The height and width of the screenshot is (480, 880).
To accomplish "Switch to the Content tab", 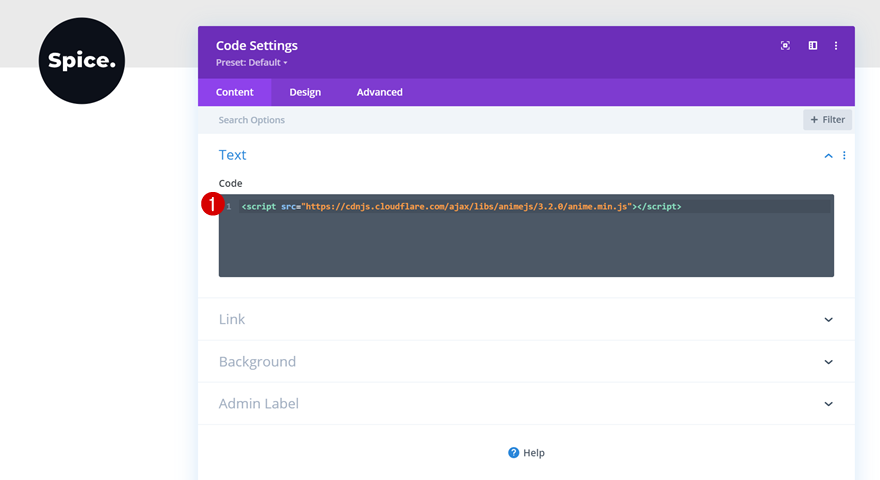I will pyautogui.click(x=235, y=93).
